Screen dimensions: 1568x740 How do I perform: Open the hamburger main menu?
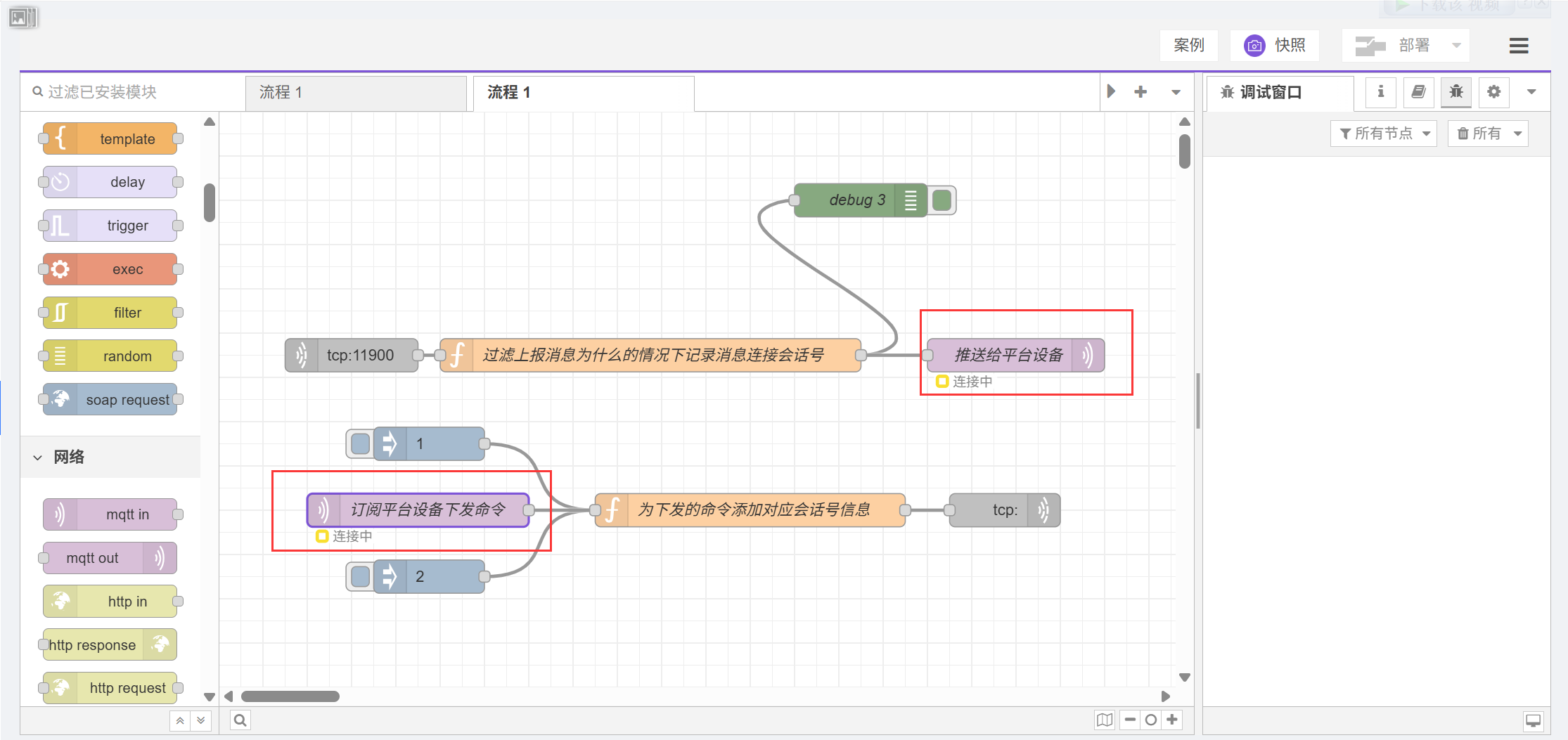1518,46
